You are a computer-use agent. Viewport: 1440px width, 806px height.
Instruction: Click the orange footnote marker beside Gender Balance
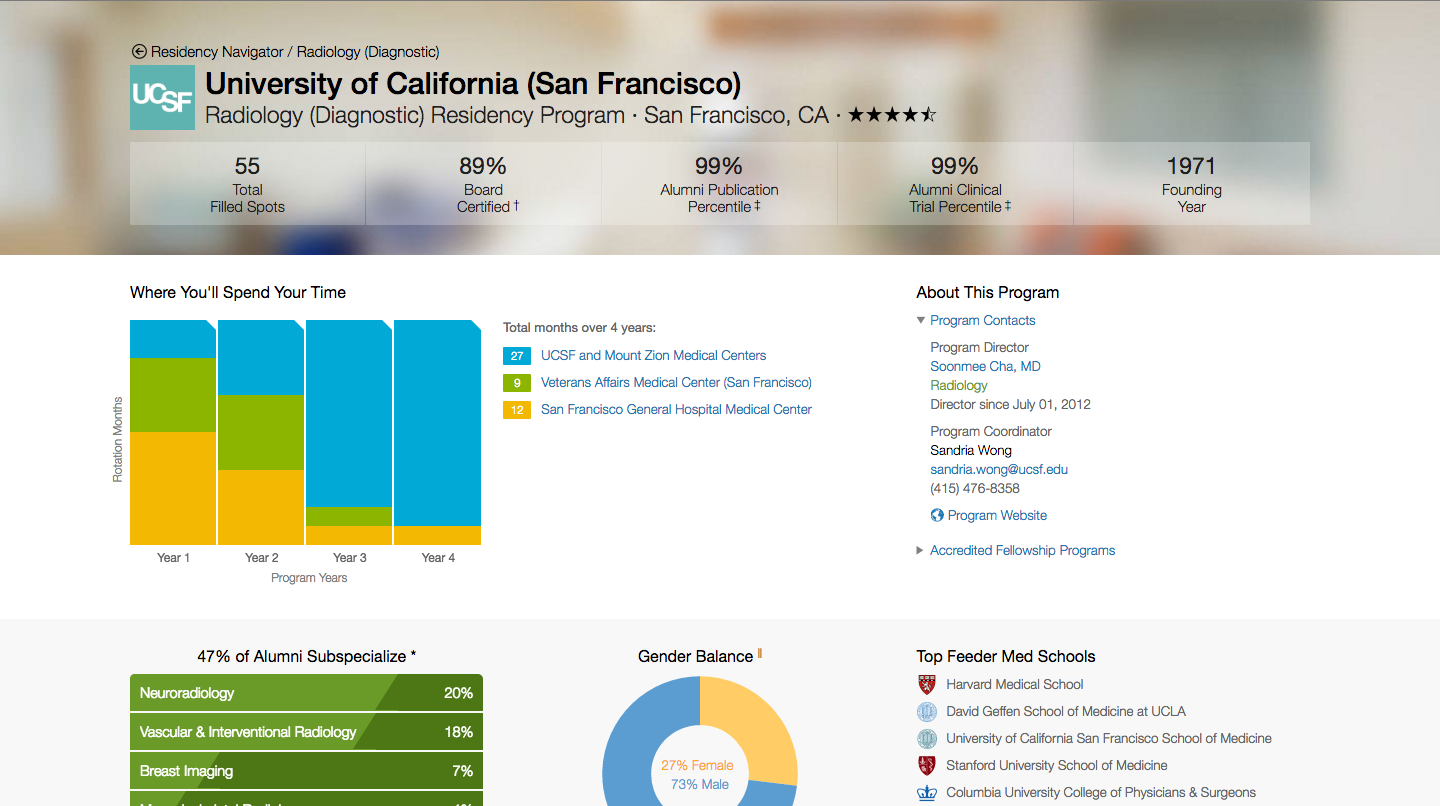(760, 654)
